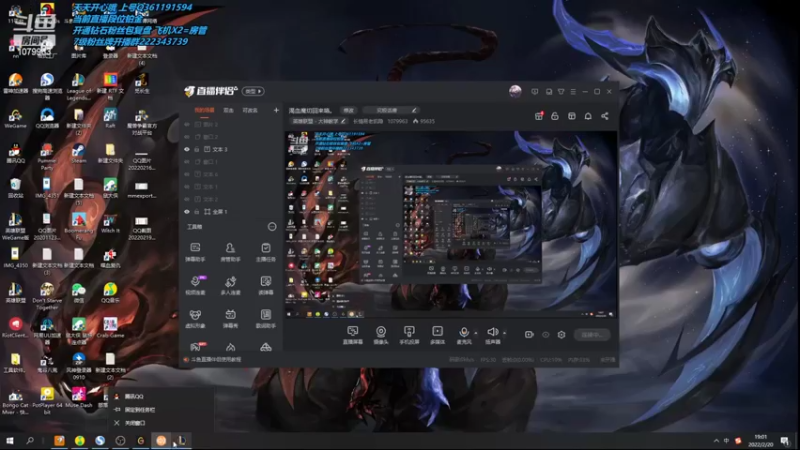Viewport: 800px width, 450px height.
Task: Show the hidden 文本 2 layer
Action: tap(187, 199)
